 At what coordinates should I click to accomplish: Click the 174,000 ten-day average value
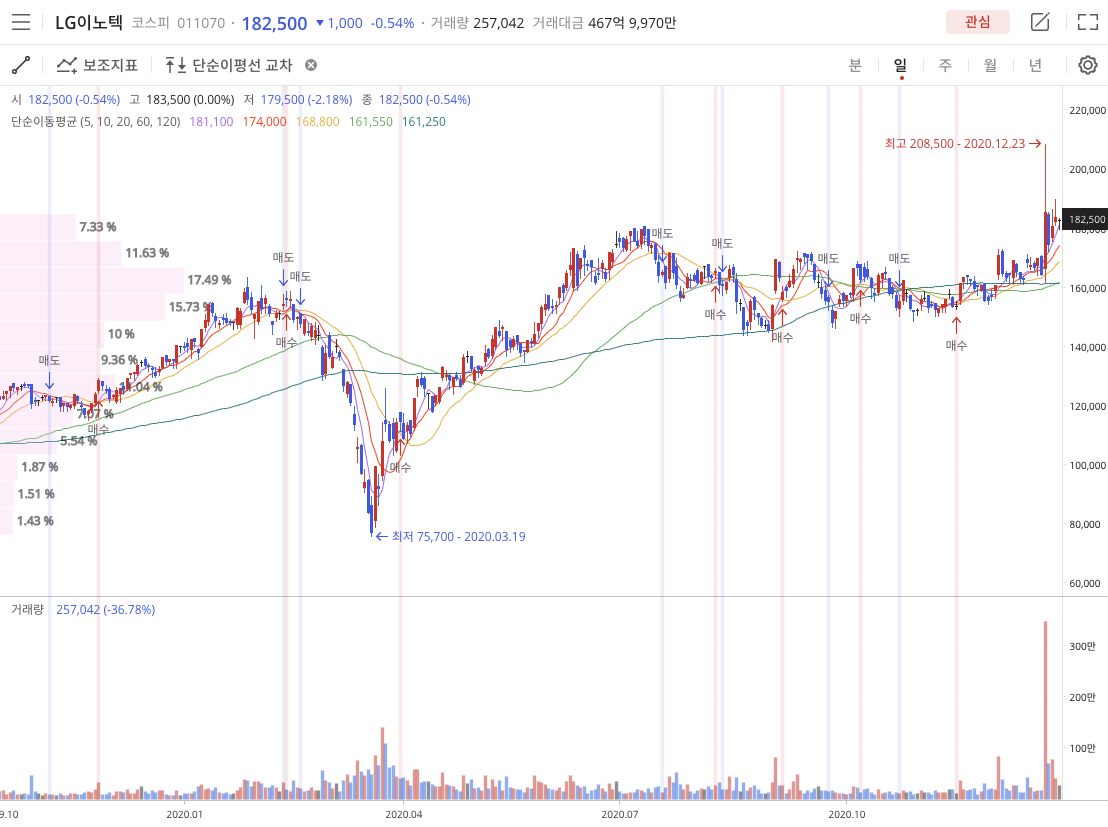[x=264, y=122]
